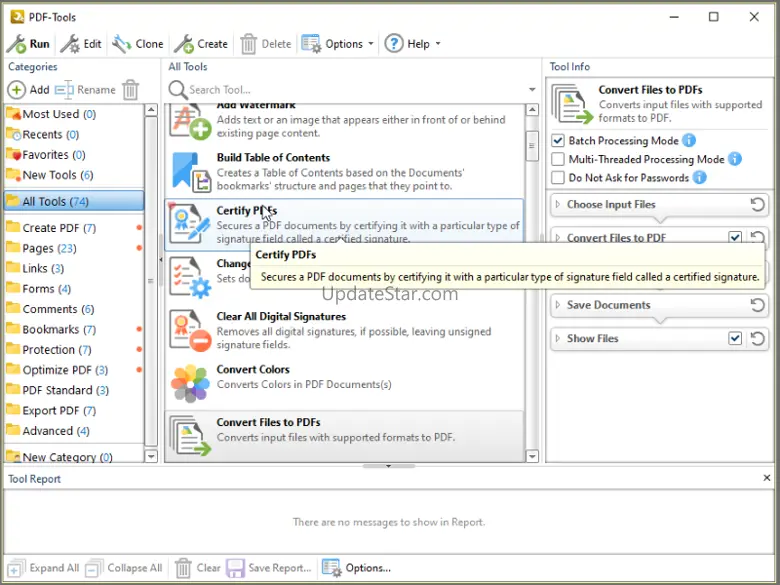Open the Help dropdown menu
The image size is (780, 585).
click(412, 44)
